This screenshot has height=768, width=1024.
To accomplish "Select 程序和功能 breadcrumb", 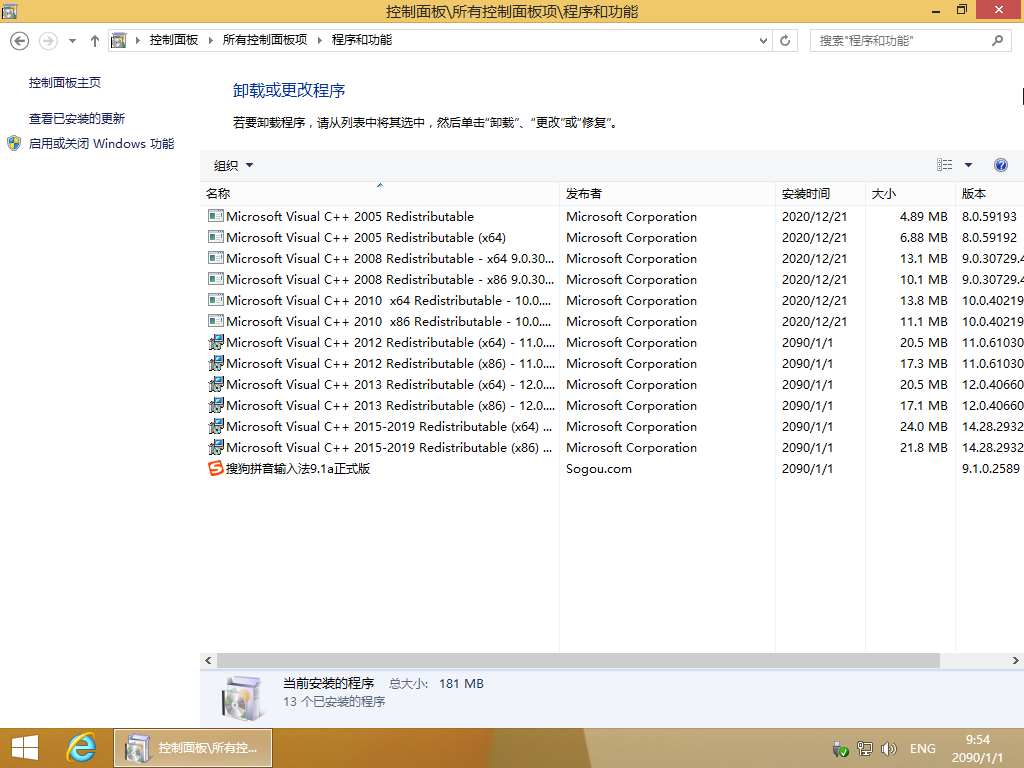I will [362, 40].
